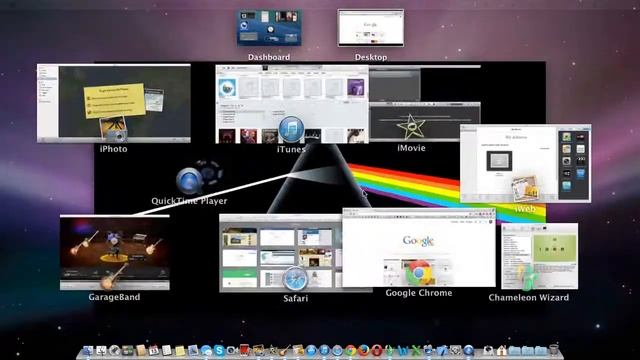Click the "Dashboard" label
Viewport: 640px width, 360px height.
(x=269, y=57)
